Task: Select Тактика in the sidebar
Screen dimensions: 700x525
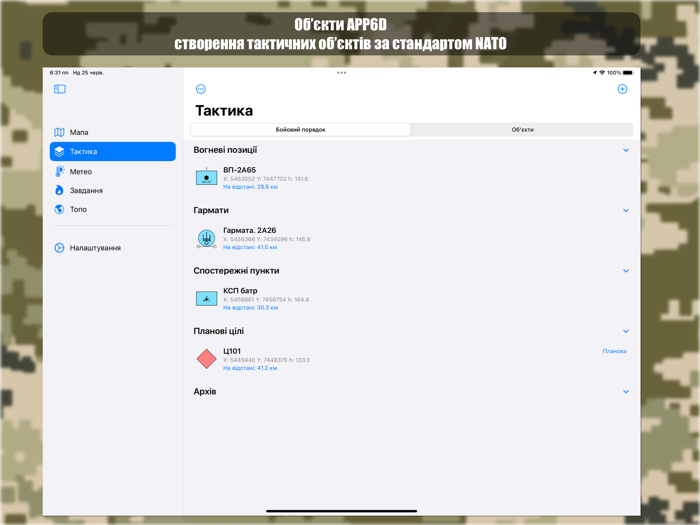Action: (x=112, y=151)
